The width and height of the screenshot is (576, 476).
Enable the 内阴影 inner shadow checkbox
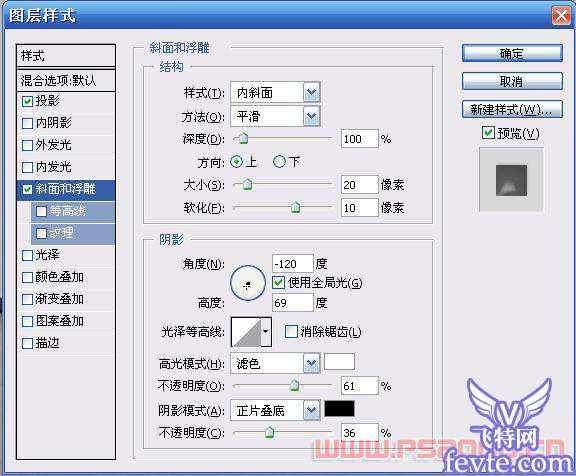pyautogui.click(x=28, y=123)
